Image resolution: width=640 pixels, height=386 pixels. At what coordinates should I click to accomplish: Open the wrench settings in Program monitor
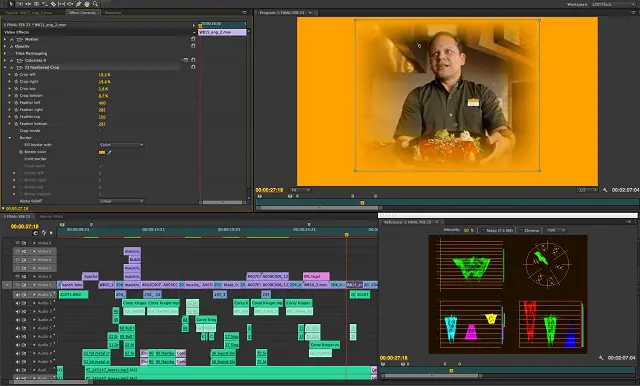pos(605,190)
